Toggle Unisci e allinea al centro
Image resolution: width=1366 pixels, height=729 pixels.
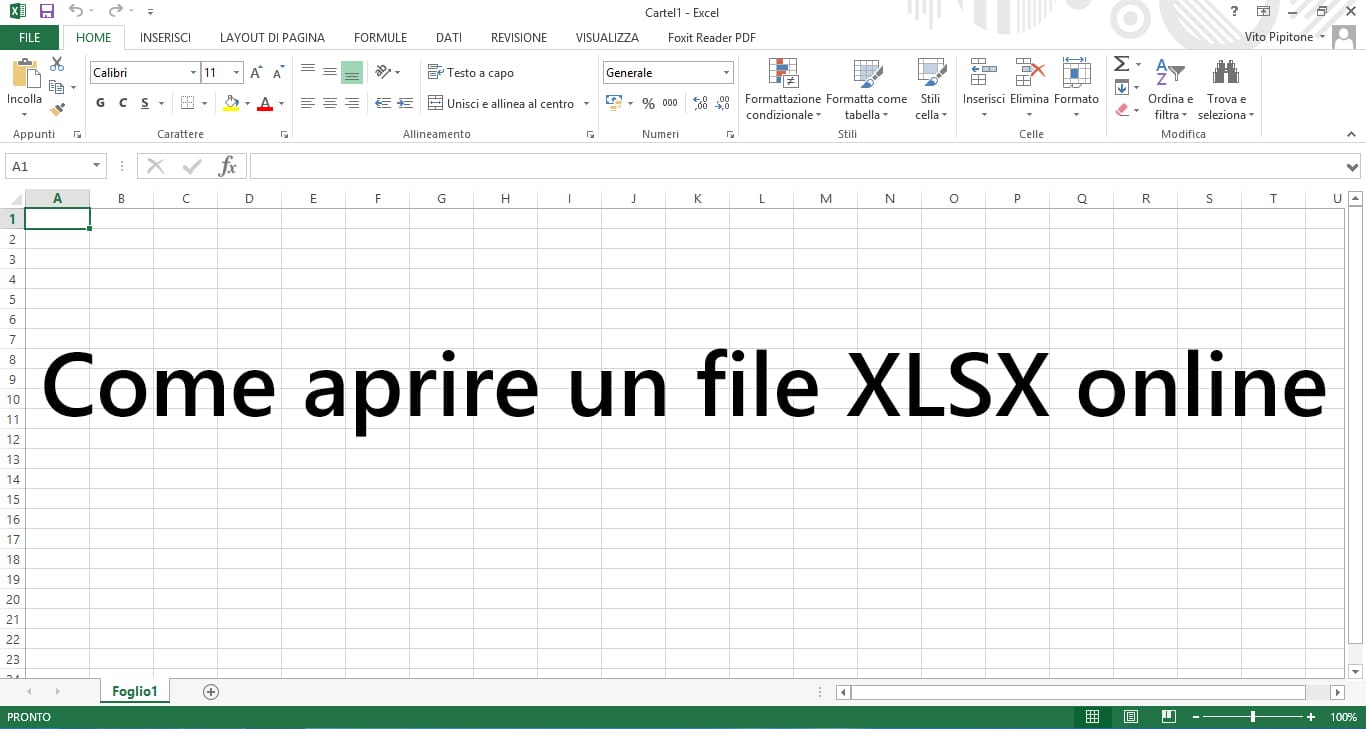(x=504, y=103)
